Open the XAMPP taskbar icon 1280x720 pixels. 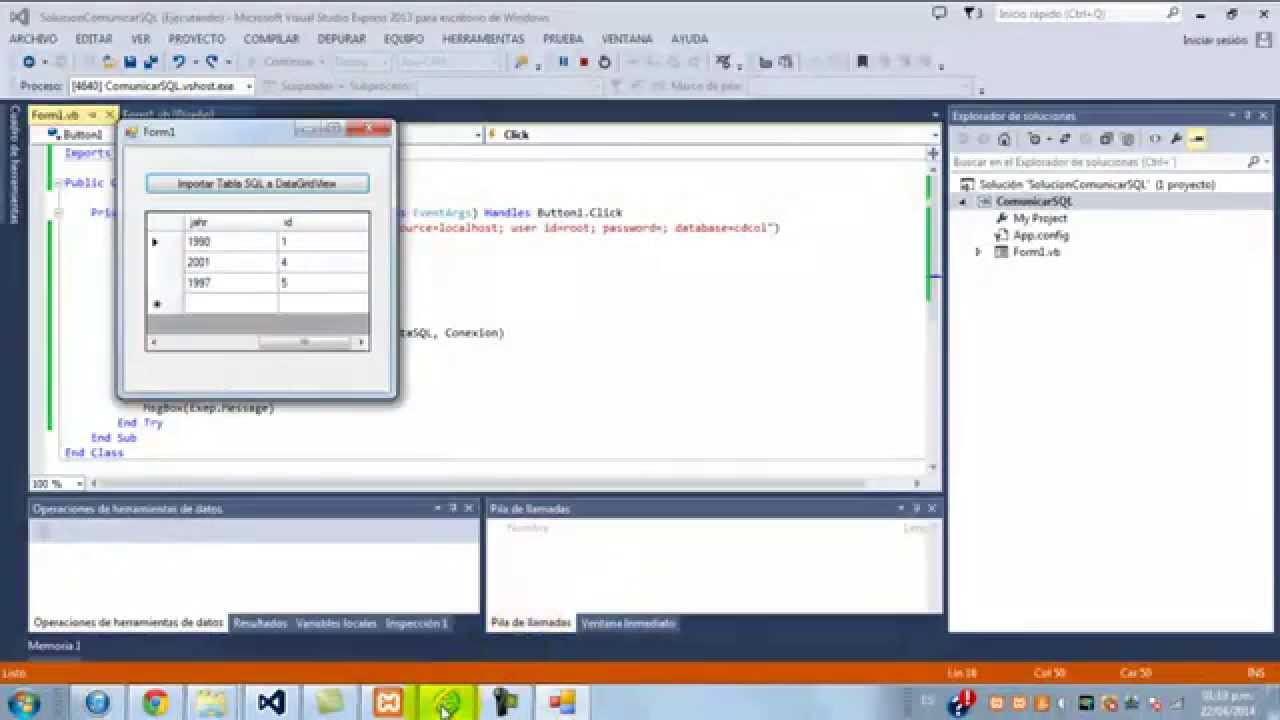(387, 702)
